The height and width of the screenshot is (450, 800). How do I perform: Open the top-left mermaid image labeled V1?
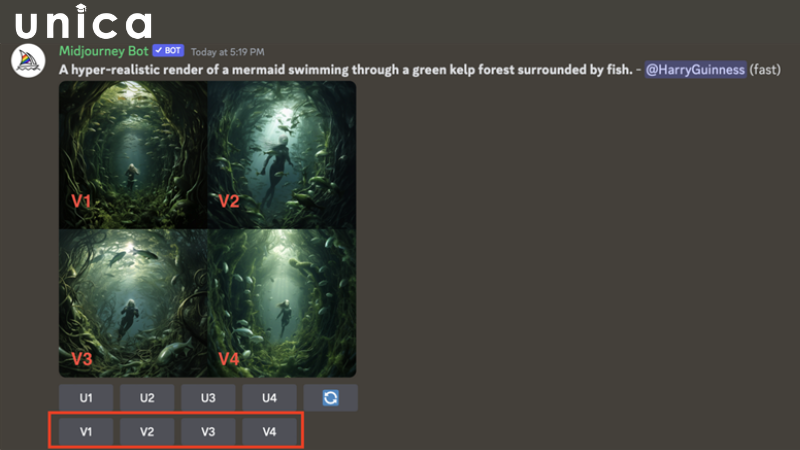coord(133,155)
